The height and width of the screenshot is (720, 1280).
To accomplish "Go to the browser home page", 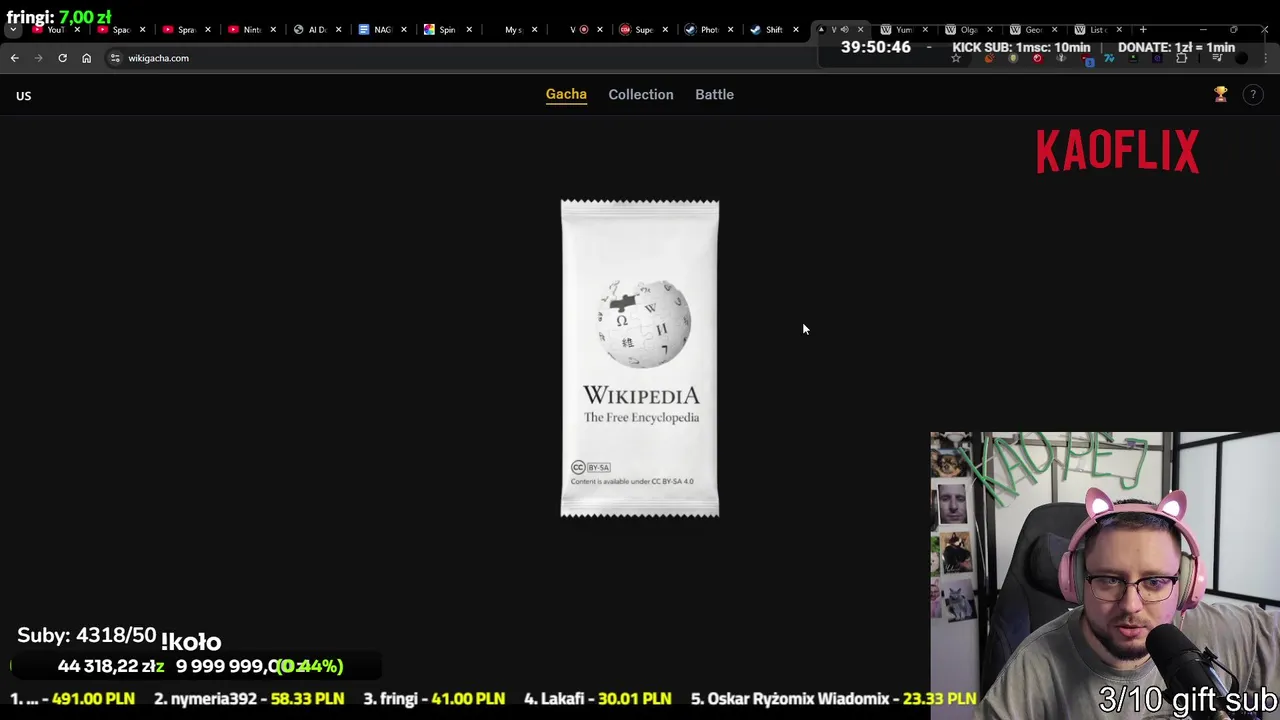I will click(86, 58).
